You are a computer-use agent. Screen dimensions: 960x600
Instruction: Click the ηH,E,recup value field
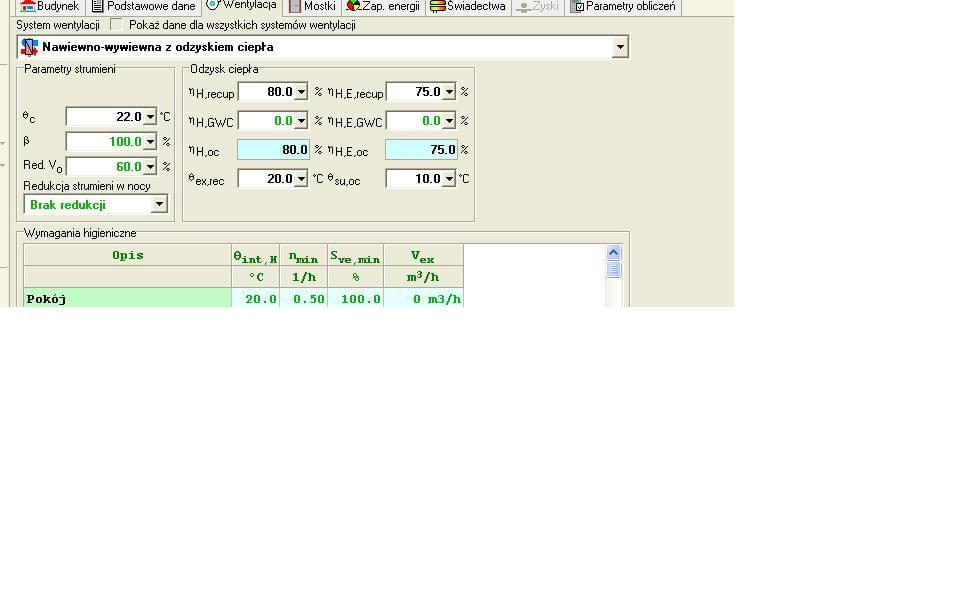pyautogui.click(x=414, y=92)
